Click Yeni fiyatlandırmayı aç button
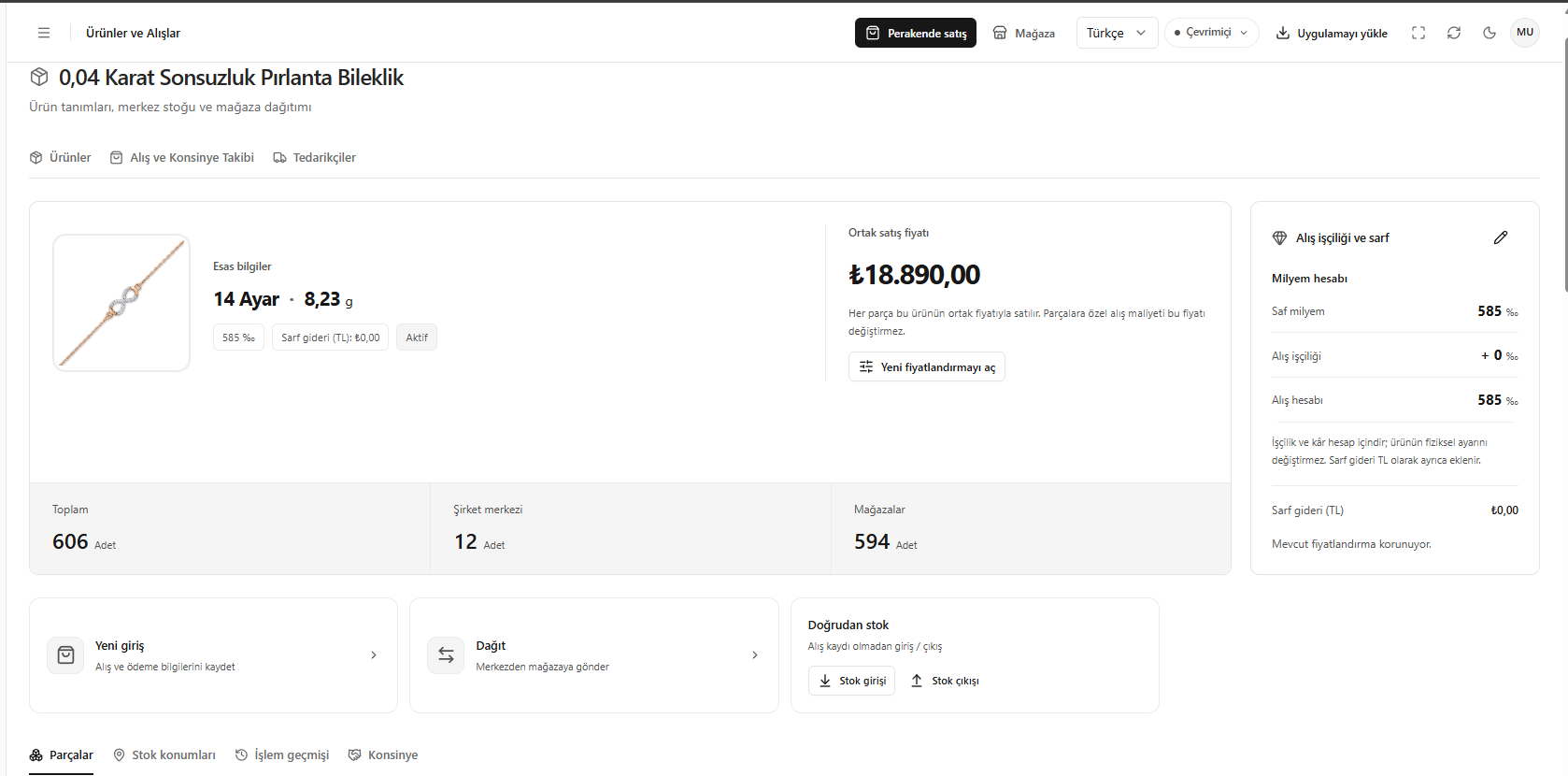1568x776 pixels. tap(927, 366)
